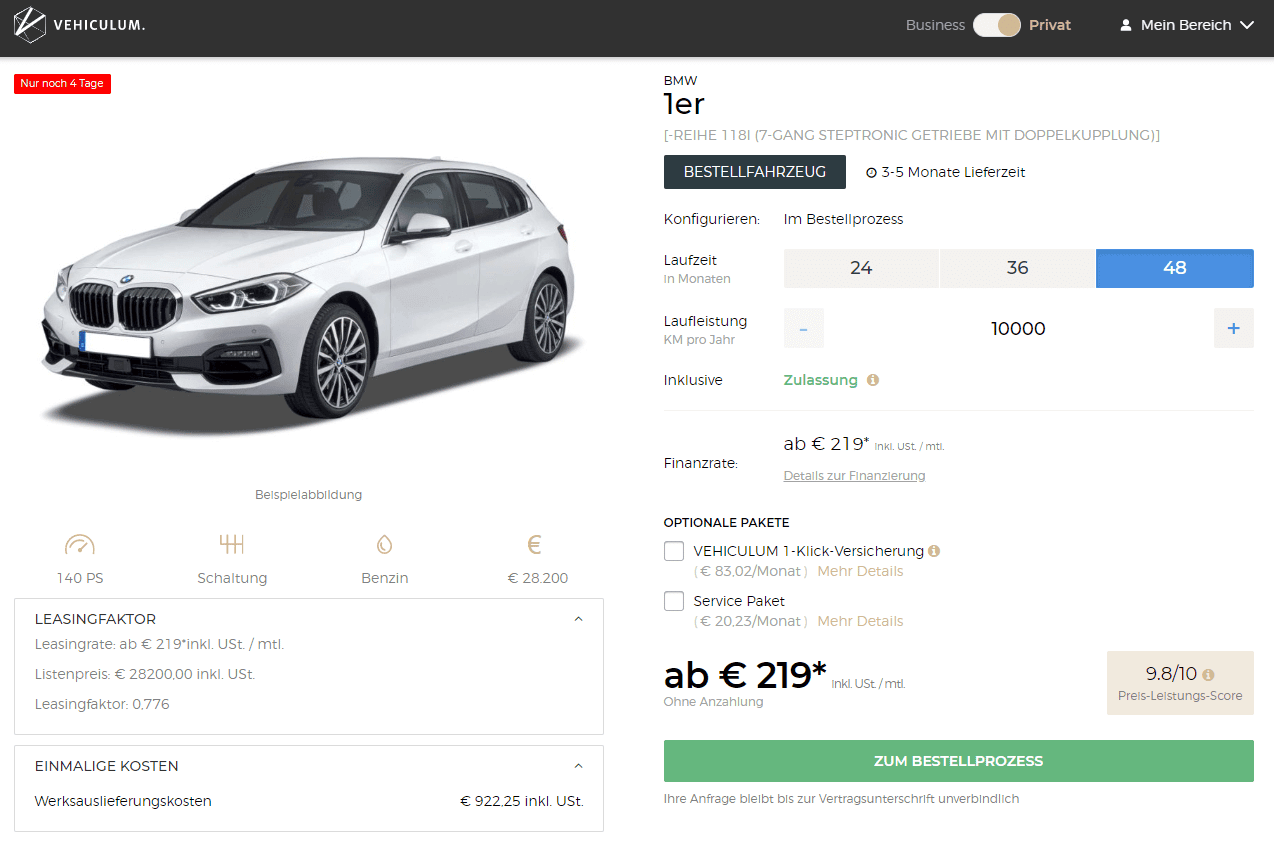Screen dimensions: 1274x847
Task: Click the Bestellfahrzeug button
Action: (755, 172)
